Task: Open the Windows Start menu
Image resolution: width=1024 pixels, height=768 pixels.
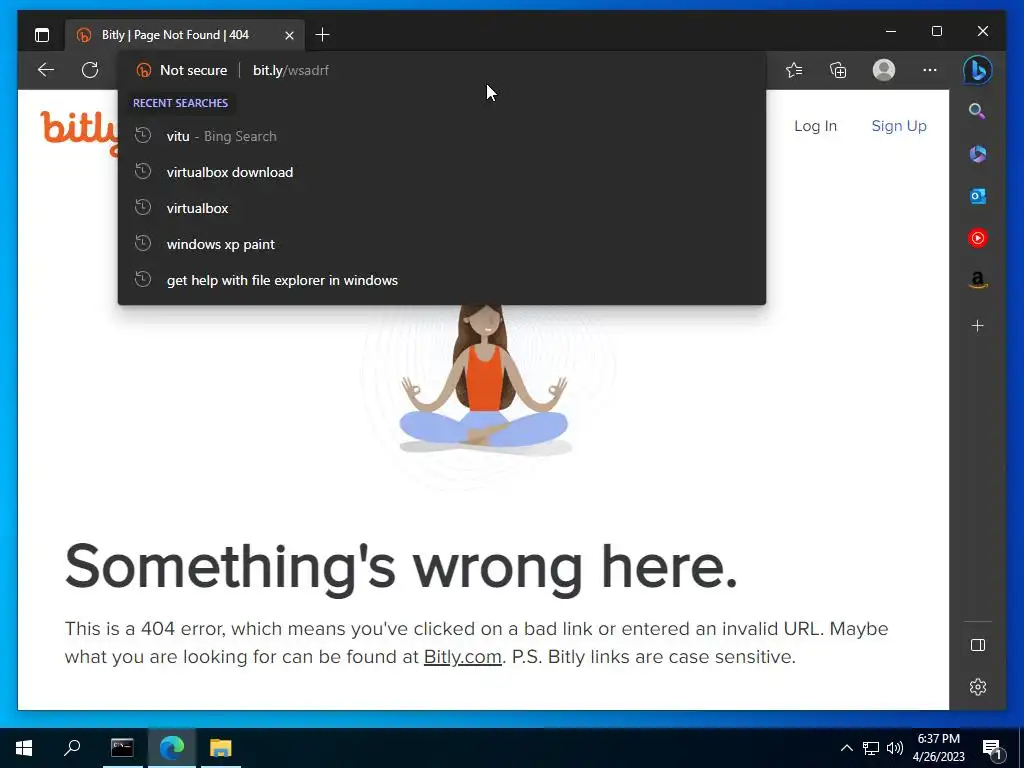Action: tap(24, 748)
